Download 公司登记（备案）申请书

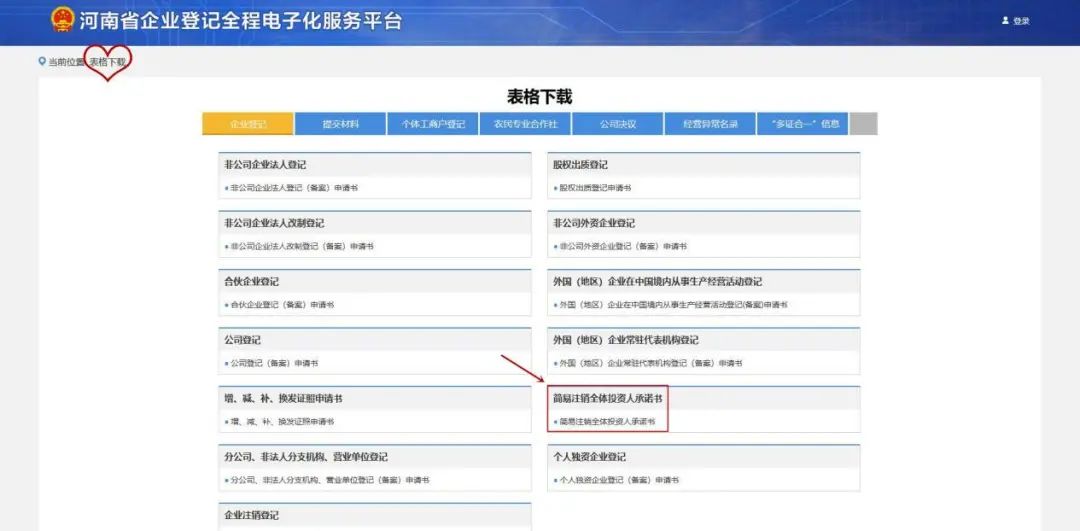point(274,364)
